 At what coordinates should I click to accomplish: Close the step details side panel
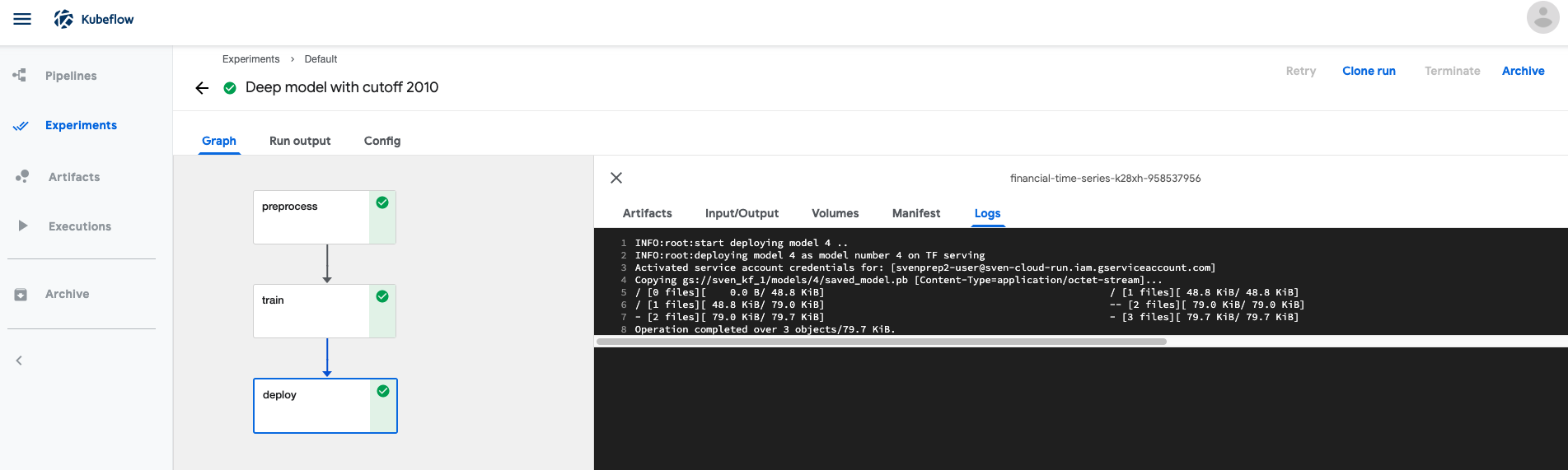pos(616,178)
